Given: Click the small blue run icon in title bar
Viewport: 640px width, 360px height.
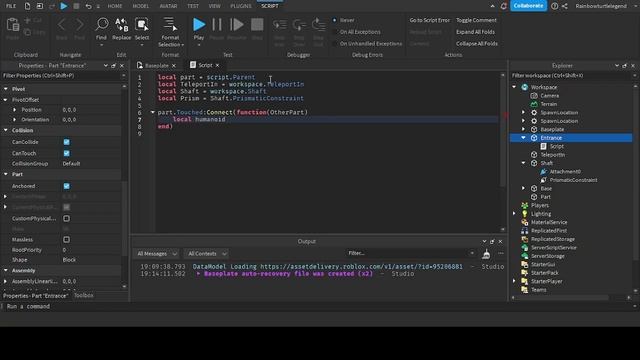Looking at the screenshot, I should pyautogui.click(x=64, y=6).
